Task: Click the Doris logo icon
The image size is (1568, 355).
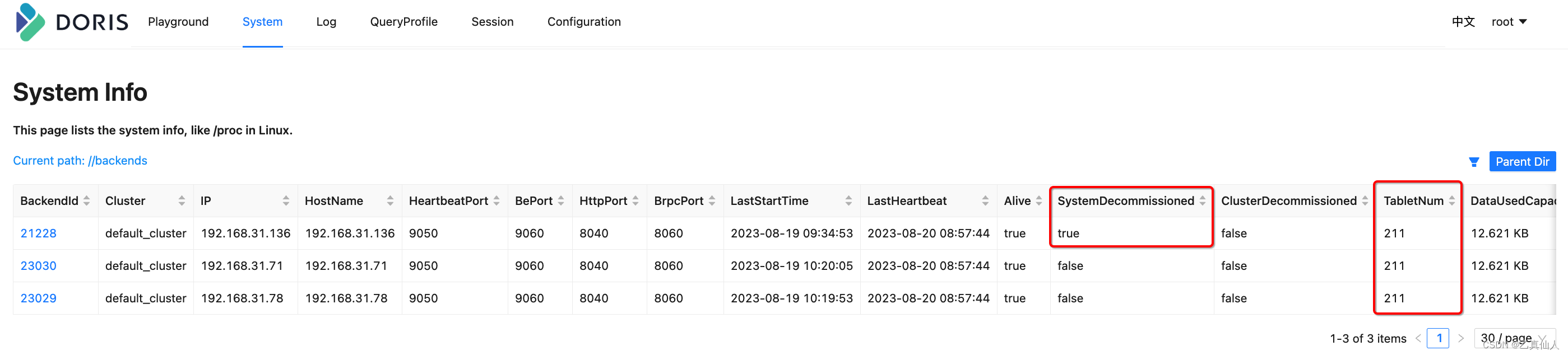Action: 30,22
